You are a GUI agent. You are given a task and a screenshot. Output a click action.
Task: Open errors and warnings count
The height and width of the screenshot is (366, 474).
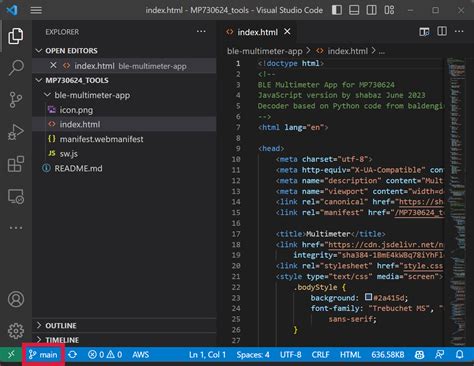105,355
